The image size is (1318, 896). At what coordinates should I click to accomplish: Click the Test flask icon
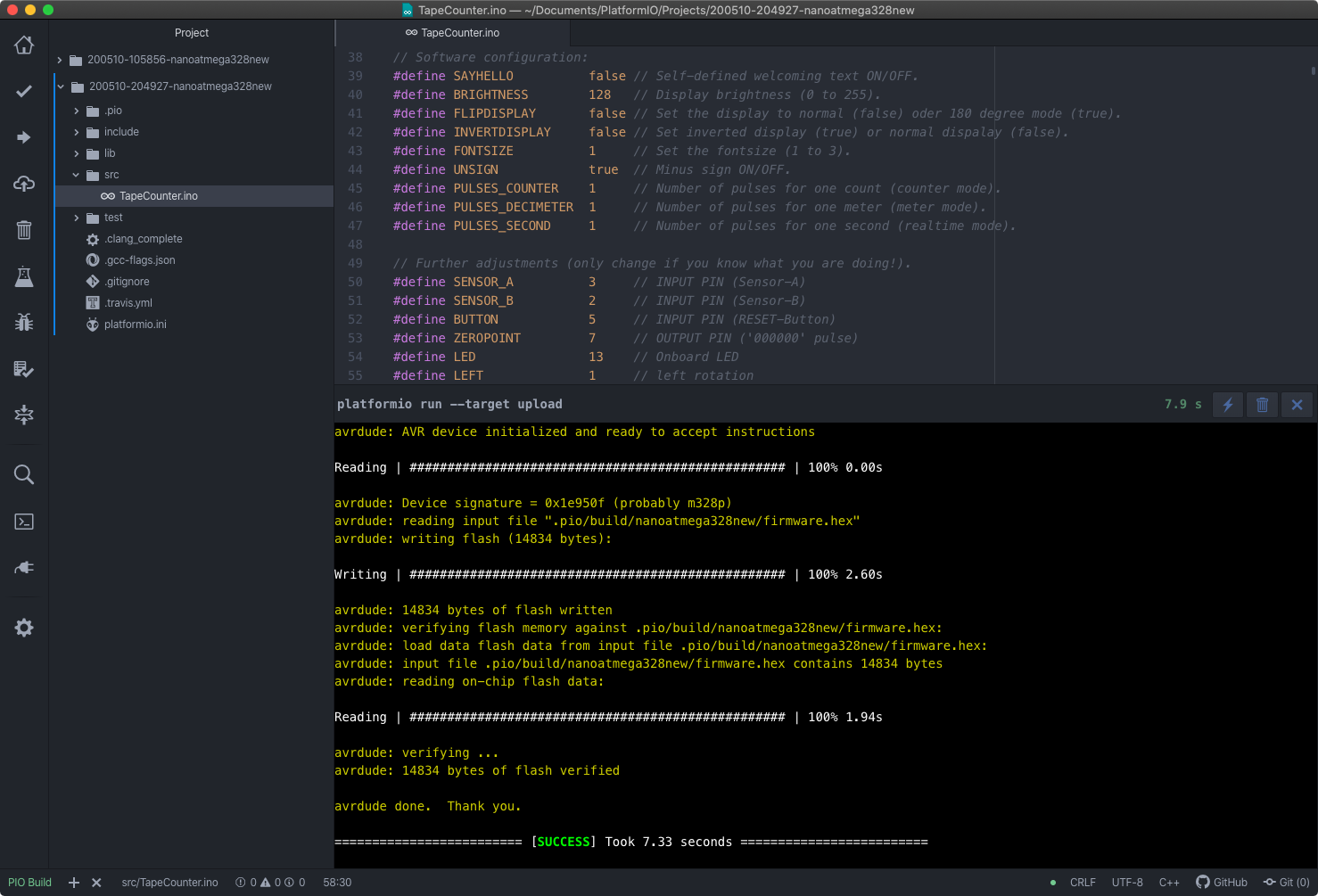(x=24, y=276)
